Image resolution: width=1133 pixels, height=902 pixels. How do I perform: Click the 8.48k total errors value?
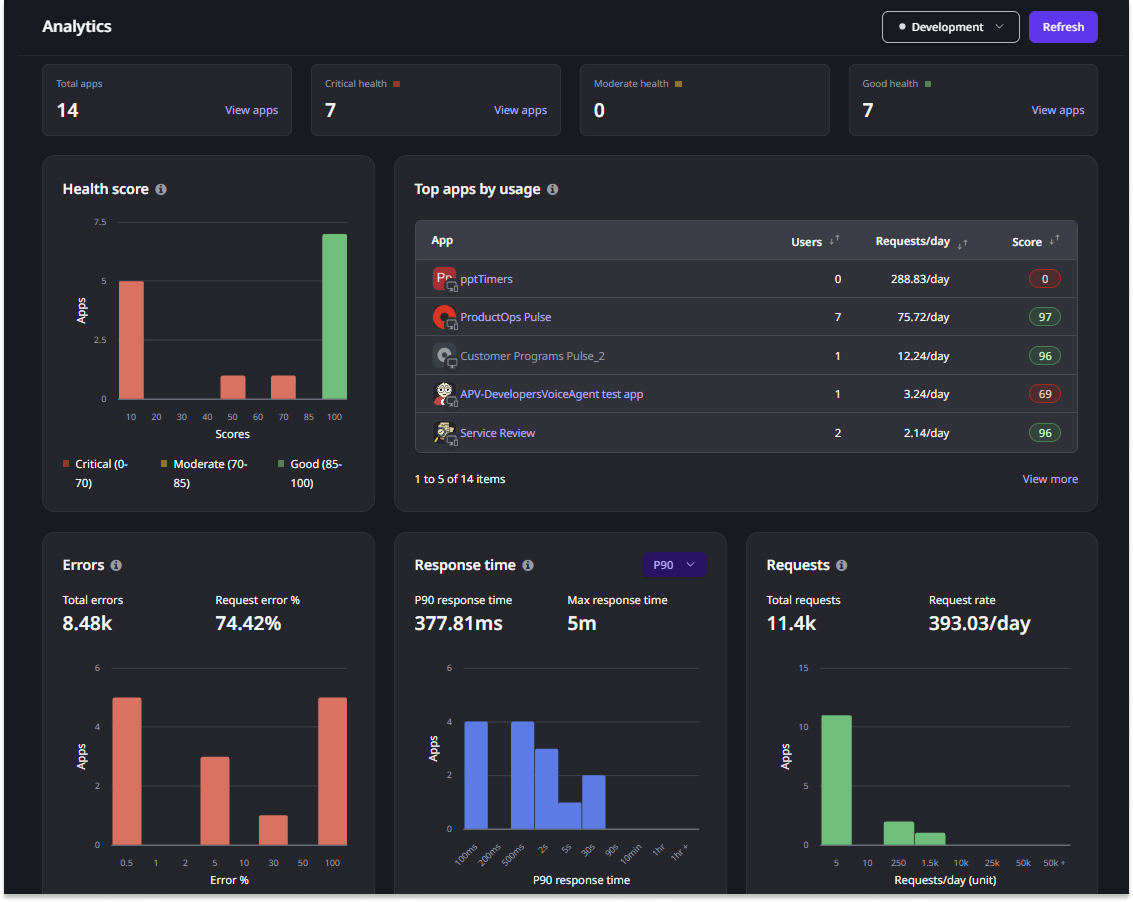[x=87, y=623]
